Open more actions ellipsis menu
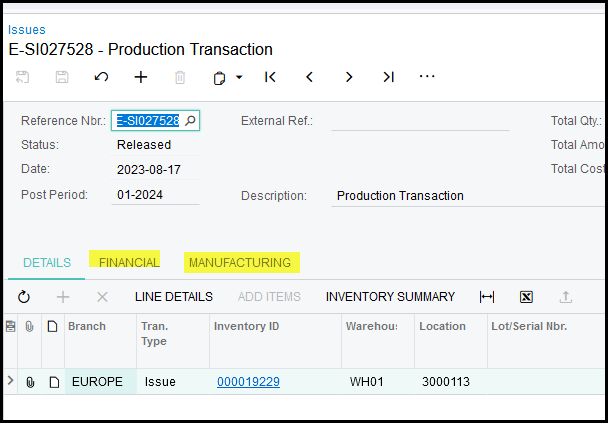 click(x=427, y=77)
